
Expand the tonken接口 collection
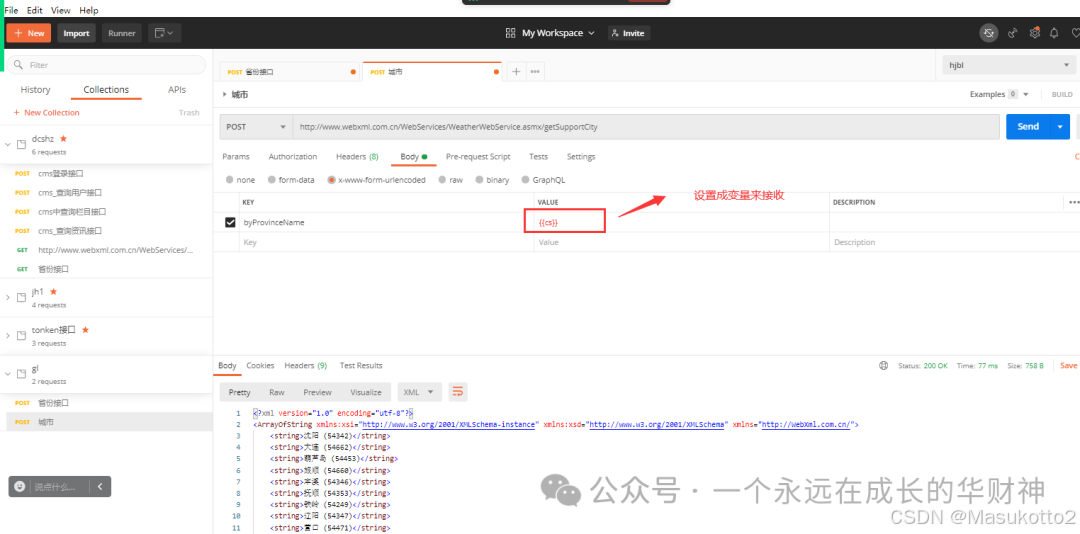point(8,336)
